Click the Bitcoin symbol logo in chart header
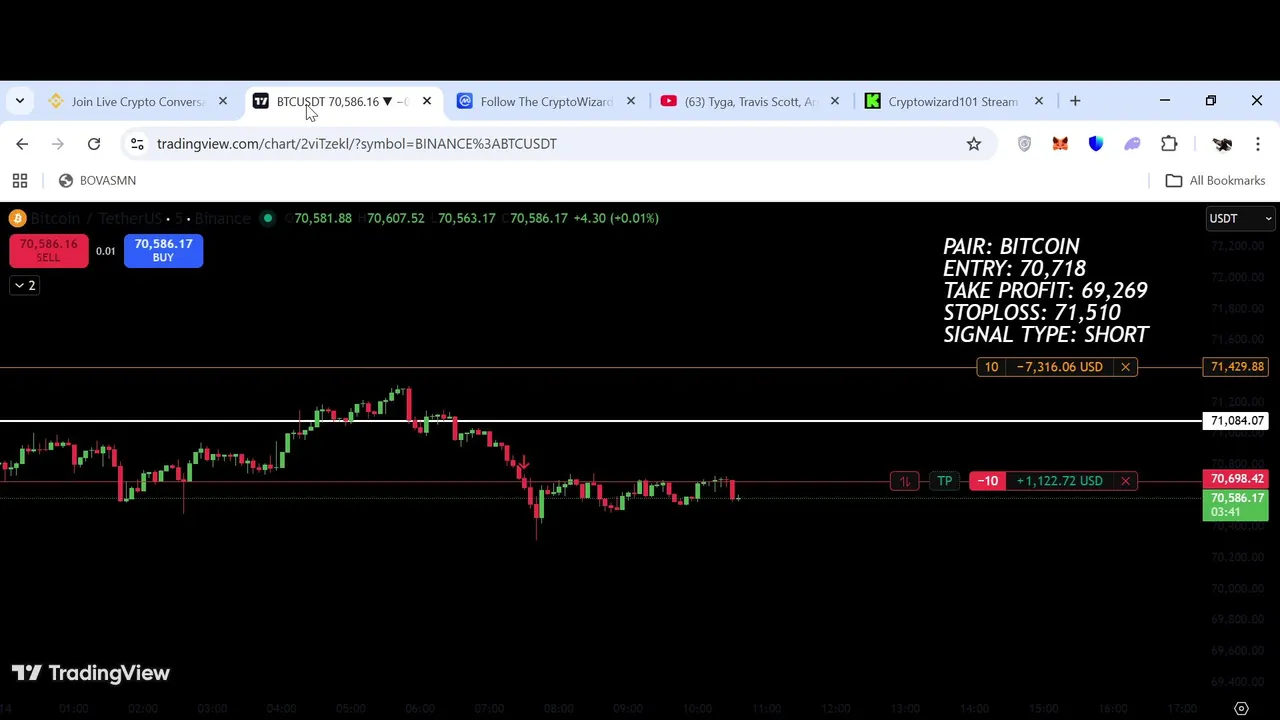 point(17,218)
